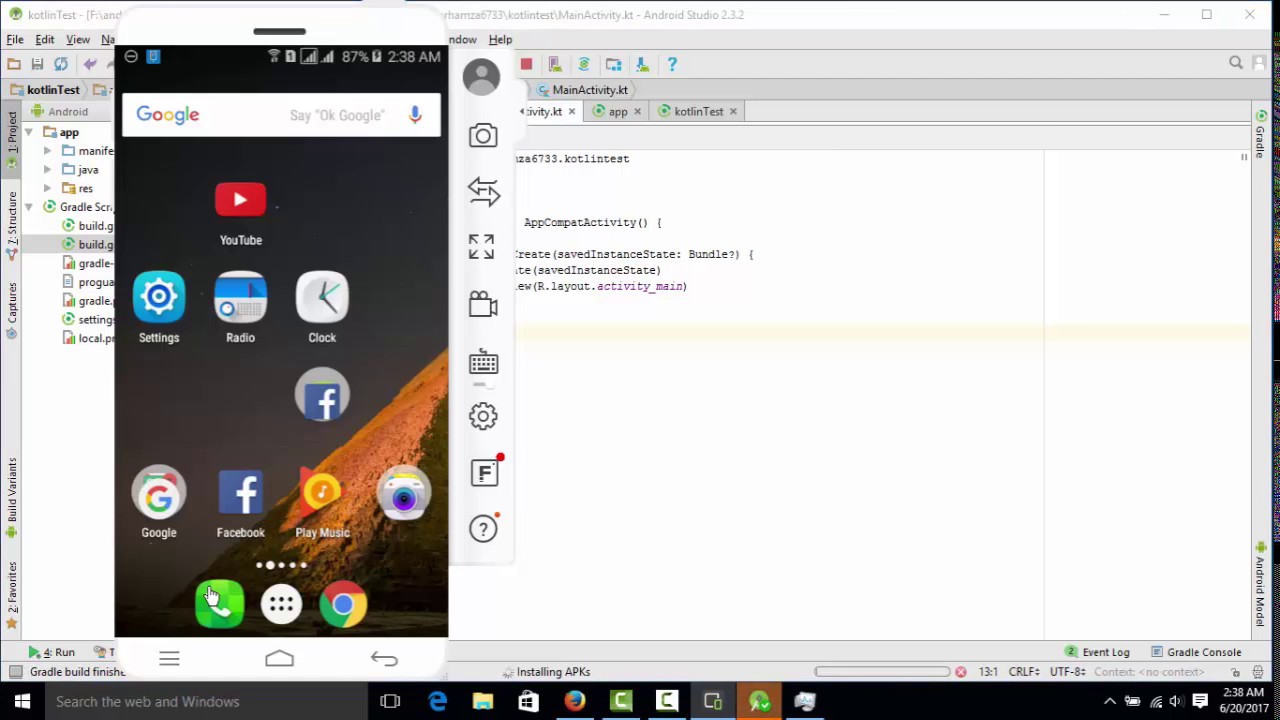Click the Windows search box in taskbar
This screenshot has width=1280, height=720.
[206, 702]
